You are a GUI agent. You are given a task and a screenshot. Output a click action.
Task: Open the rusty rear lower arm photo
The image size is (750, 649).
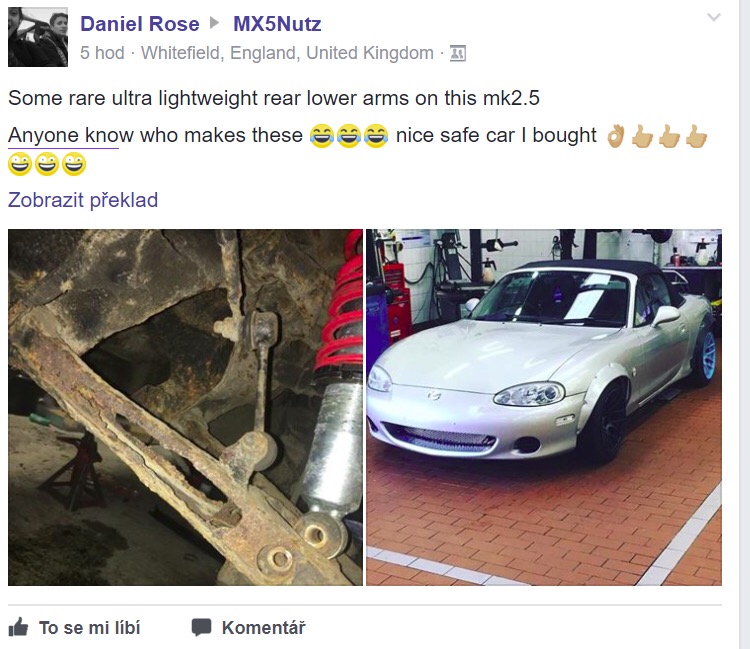[x=185, y=407]
